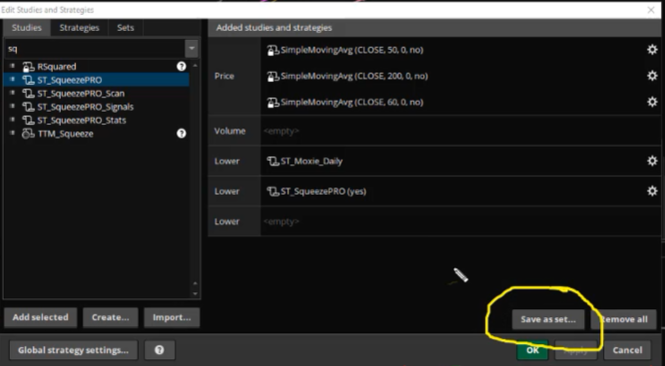665x366 pixels.
Task: Click locked icon of SimpleMovingAvg CLOSE 200
Action: pyautogui.click(x=272, y=76)
